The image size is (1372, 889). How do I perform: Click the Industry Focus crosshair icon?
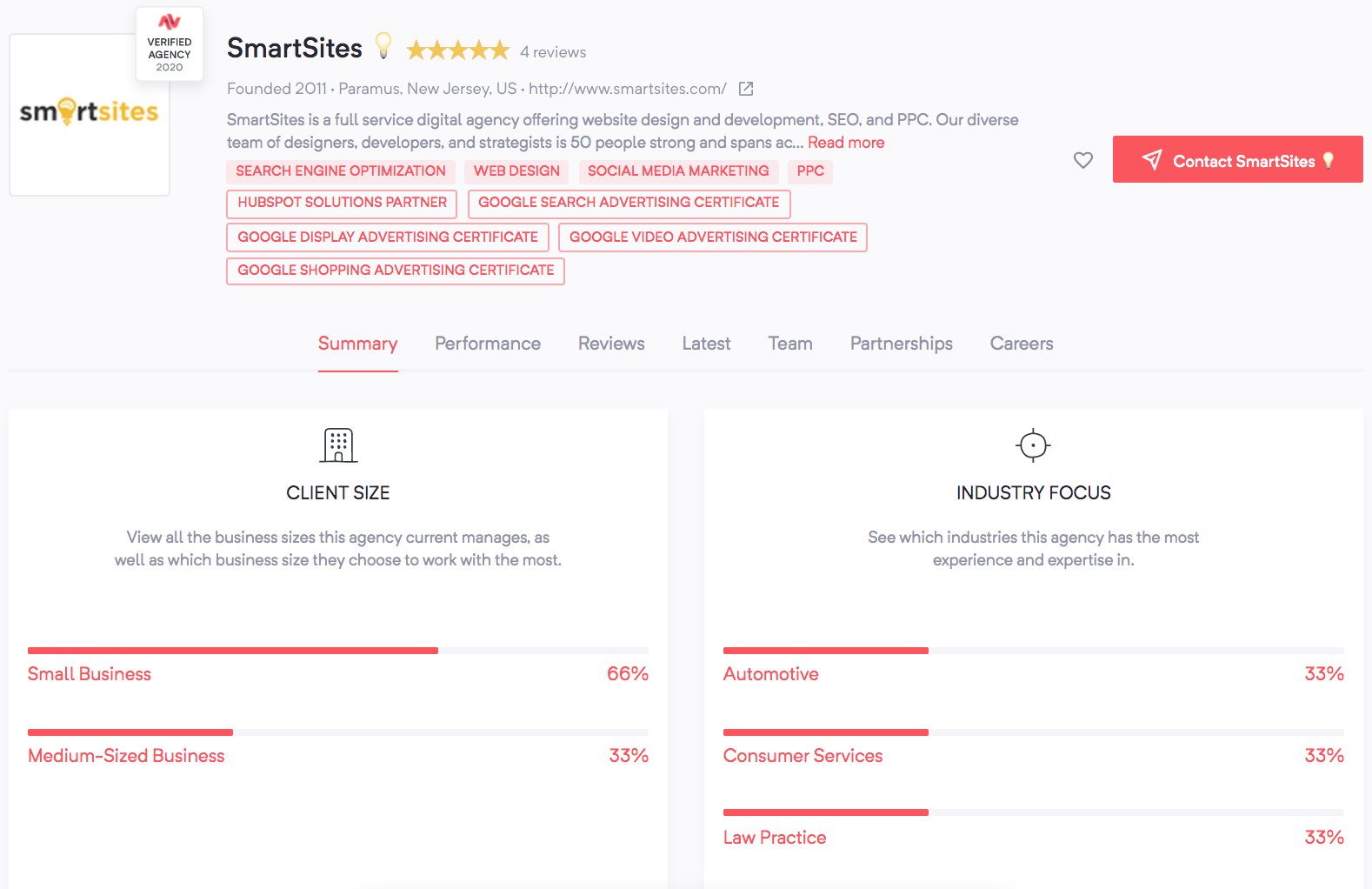[1033, 445]
